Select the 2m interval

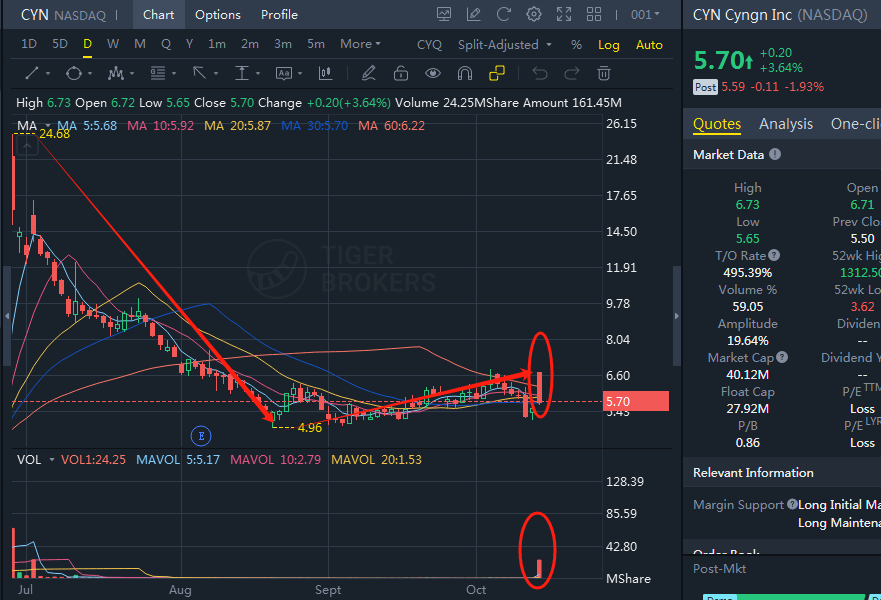[250, 44]
